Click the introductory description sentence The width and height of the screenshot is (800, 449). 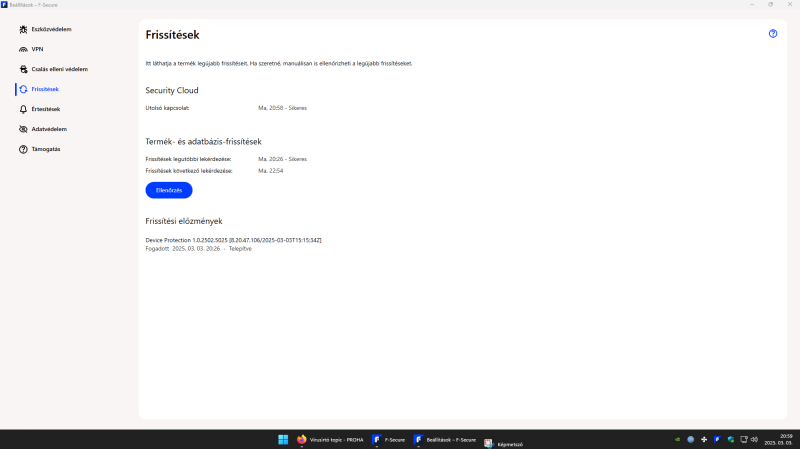(279, 64)
